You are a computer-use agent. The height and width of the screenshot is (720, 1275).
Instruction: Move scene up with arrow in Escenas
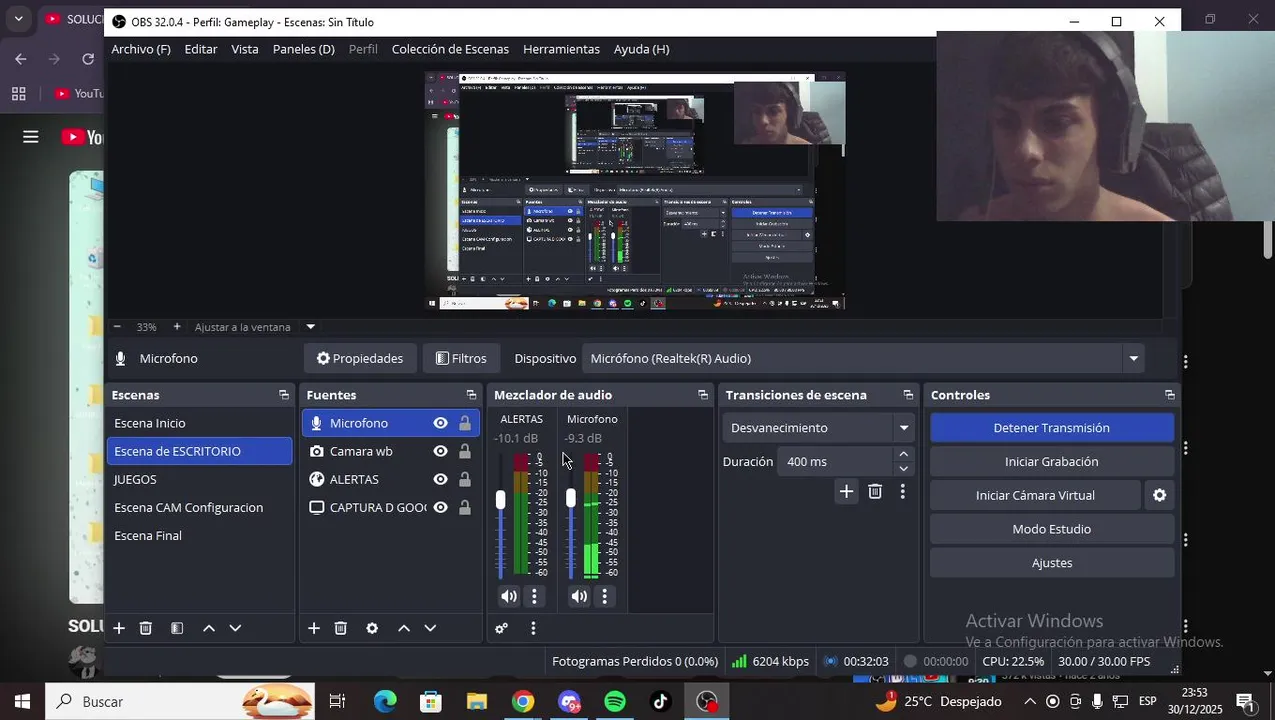tap(209, 628)
